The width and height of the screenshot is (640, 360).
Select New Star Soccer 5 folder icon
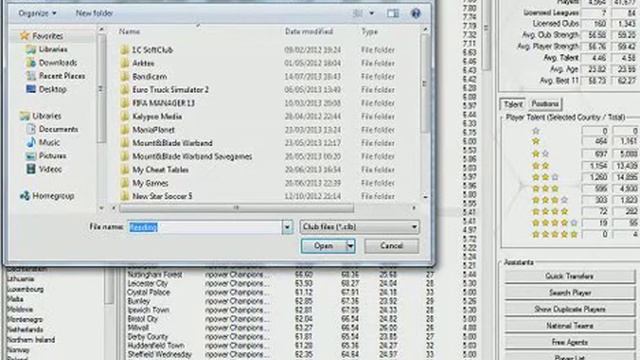tap(125, 196)
